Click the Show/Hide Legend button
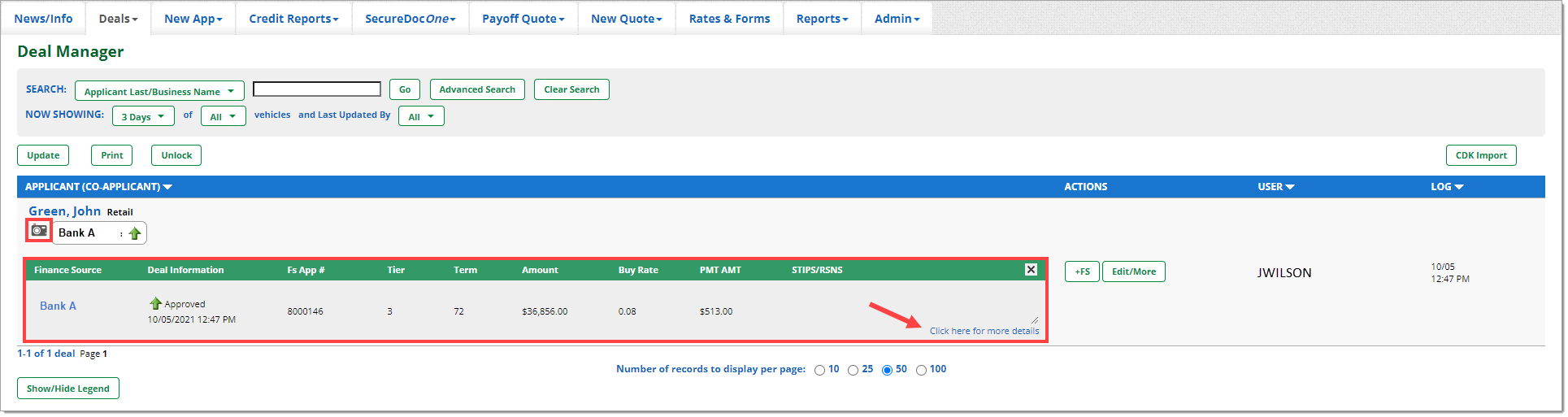 [68, 389]
